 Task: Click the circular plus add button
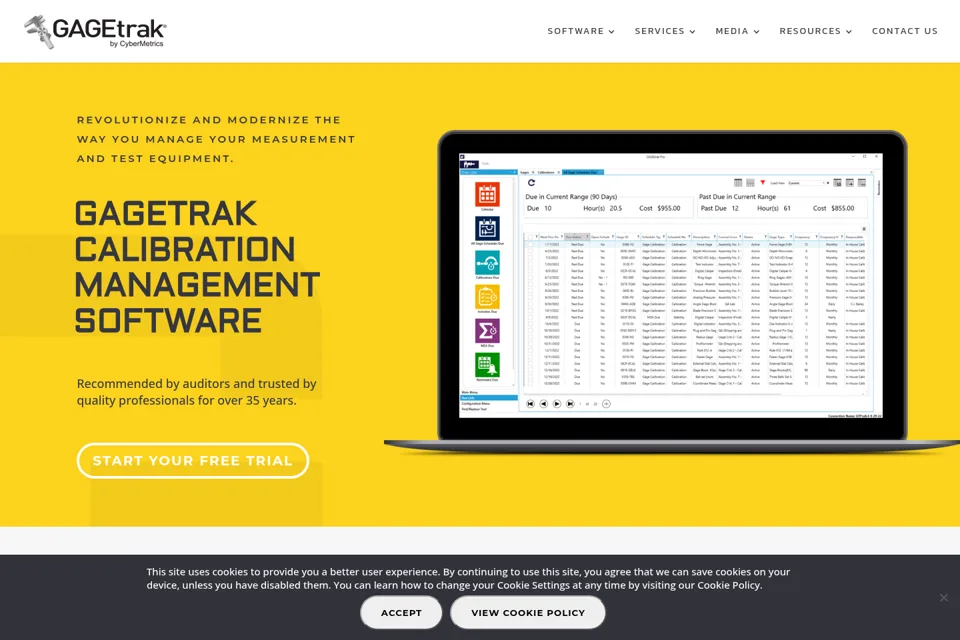click(x=606, y=404)
